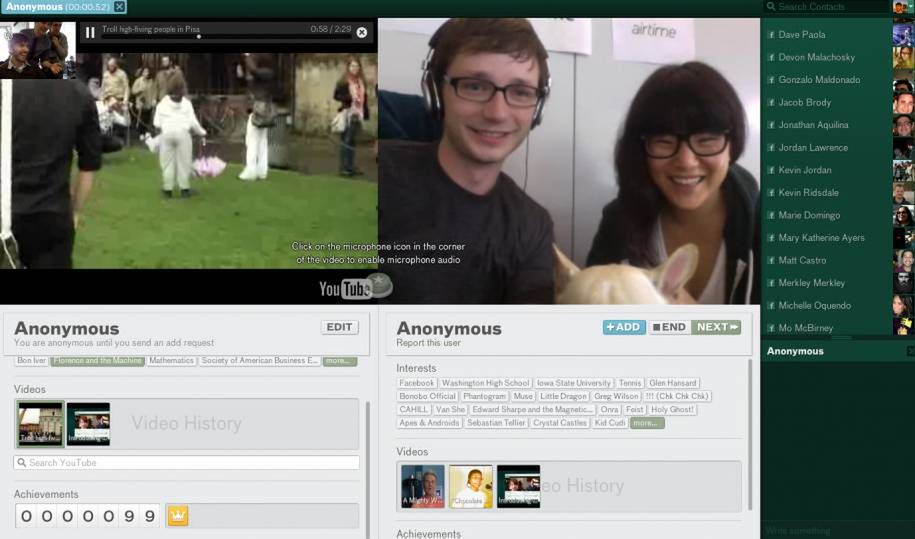Click the Search YouTube field
Image resolution: width=915 pixels, height=539 pixels.
click(x=187, y=463)
